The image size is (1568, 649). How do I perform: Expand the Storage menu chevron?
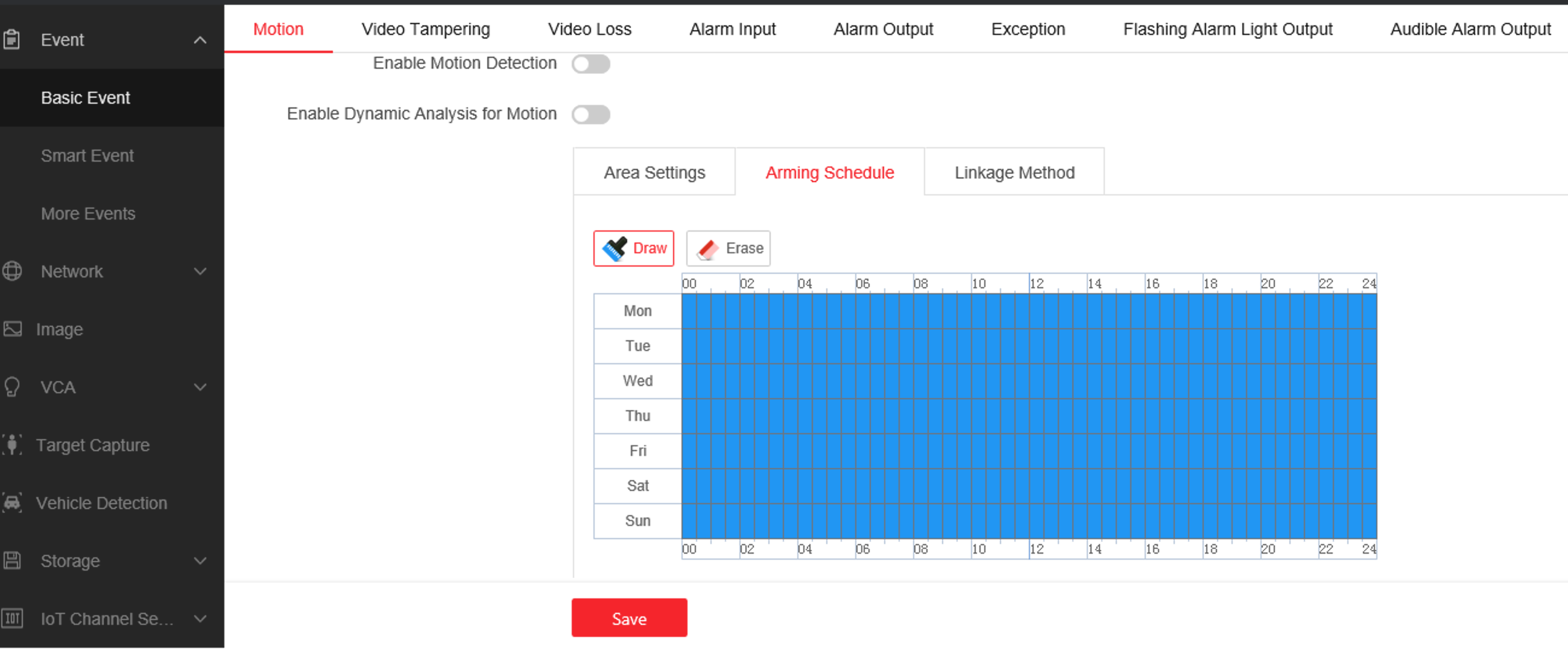click(x=200, y=561)
